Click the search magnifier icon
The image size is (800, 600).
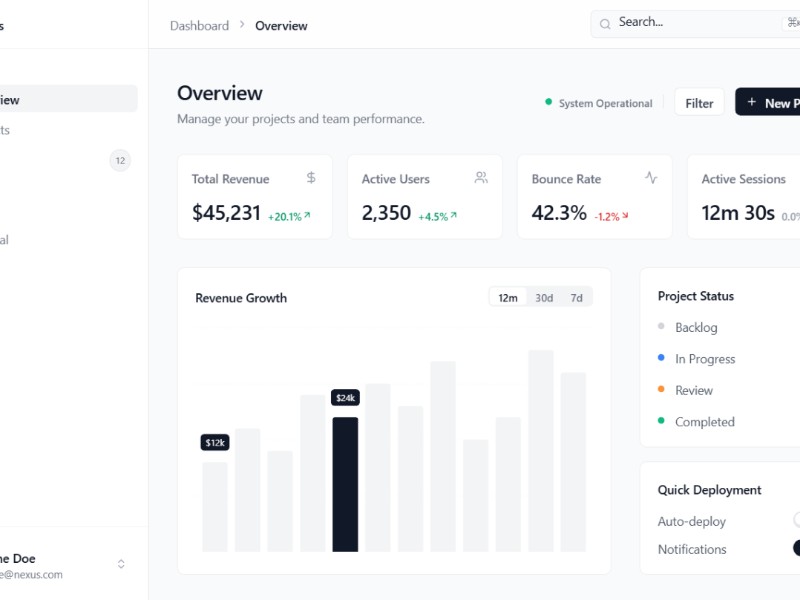pos(605,23)
